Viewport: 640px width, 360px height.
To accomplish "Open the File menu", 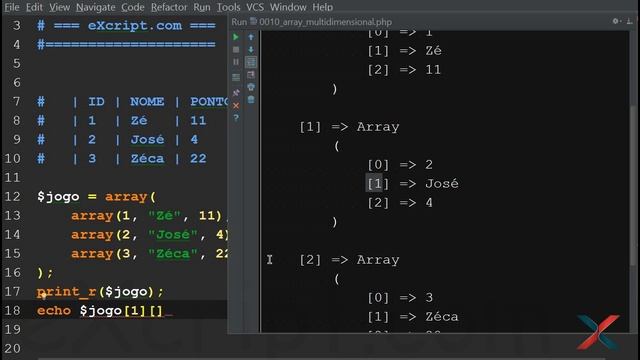I will coord(12,7).
